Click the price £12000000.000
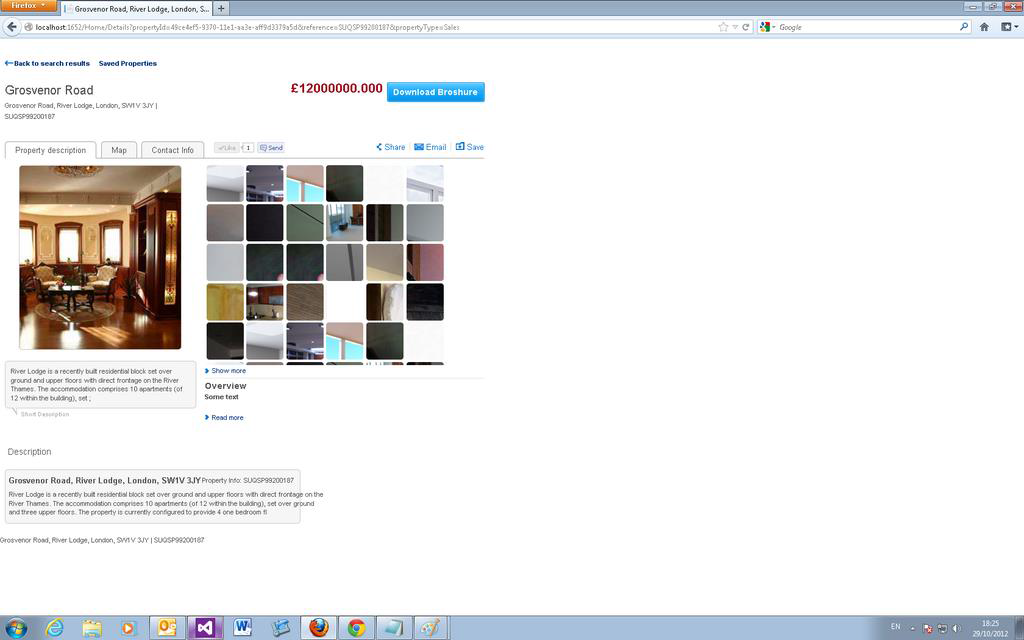The image size is (1024, 640). (336, 88)
